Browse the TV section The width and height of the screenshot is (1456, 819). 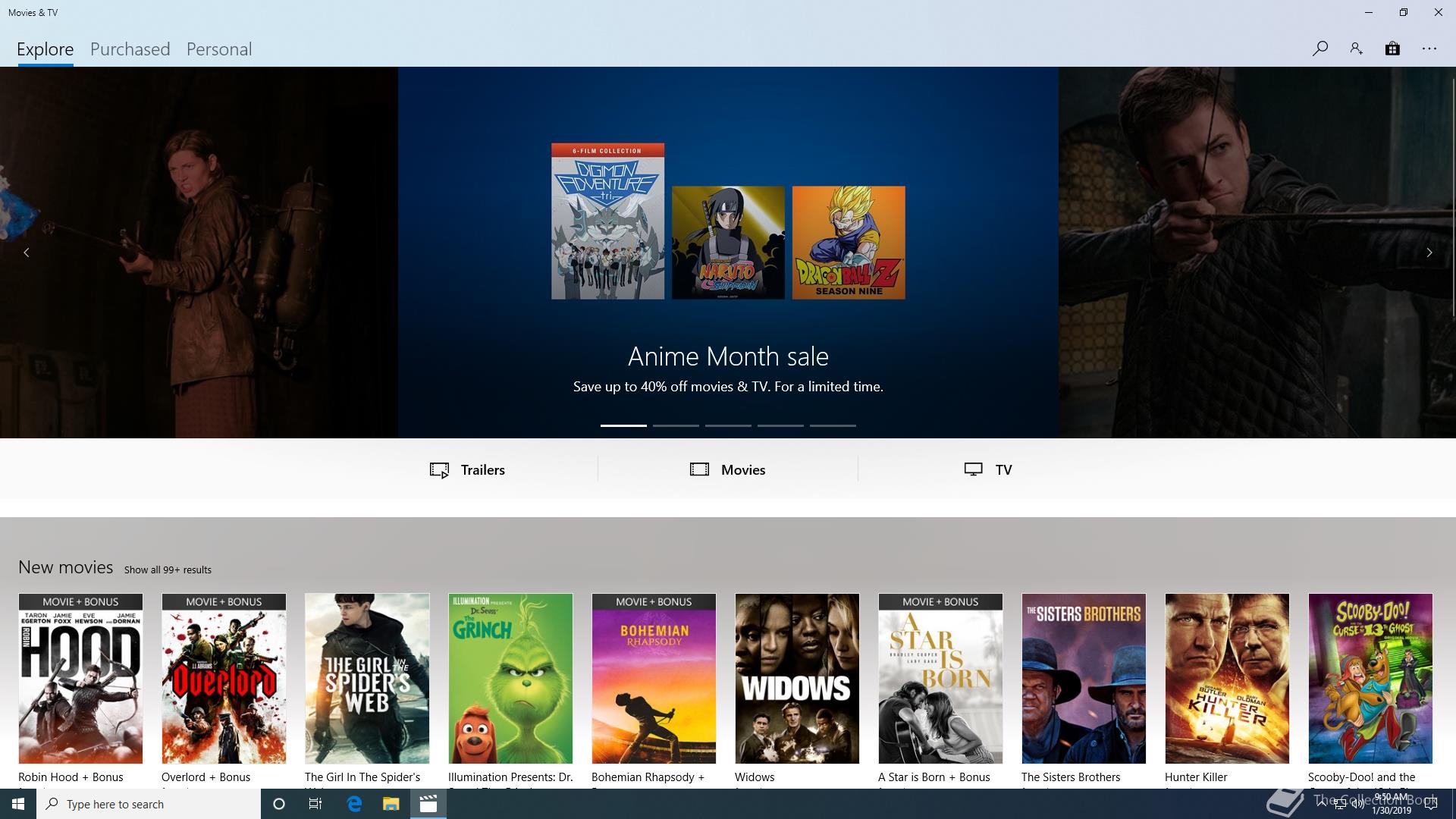[988, 469]
